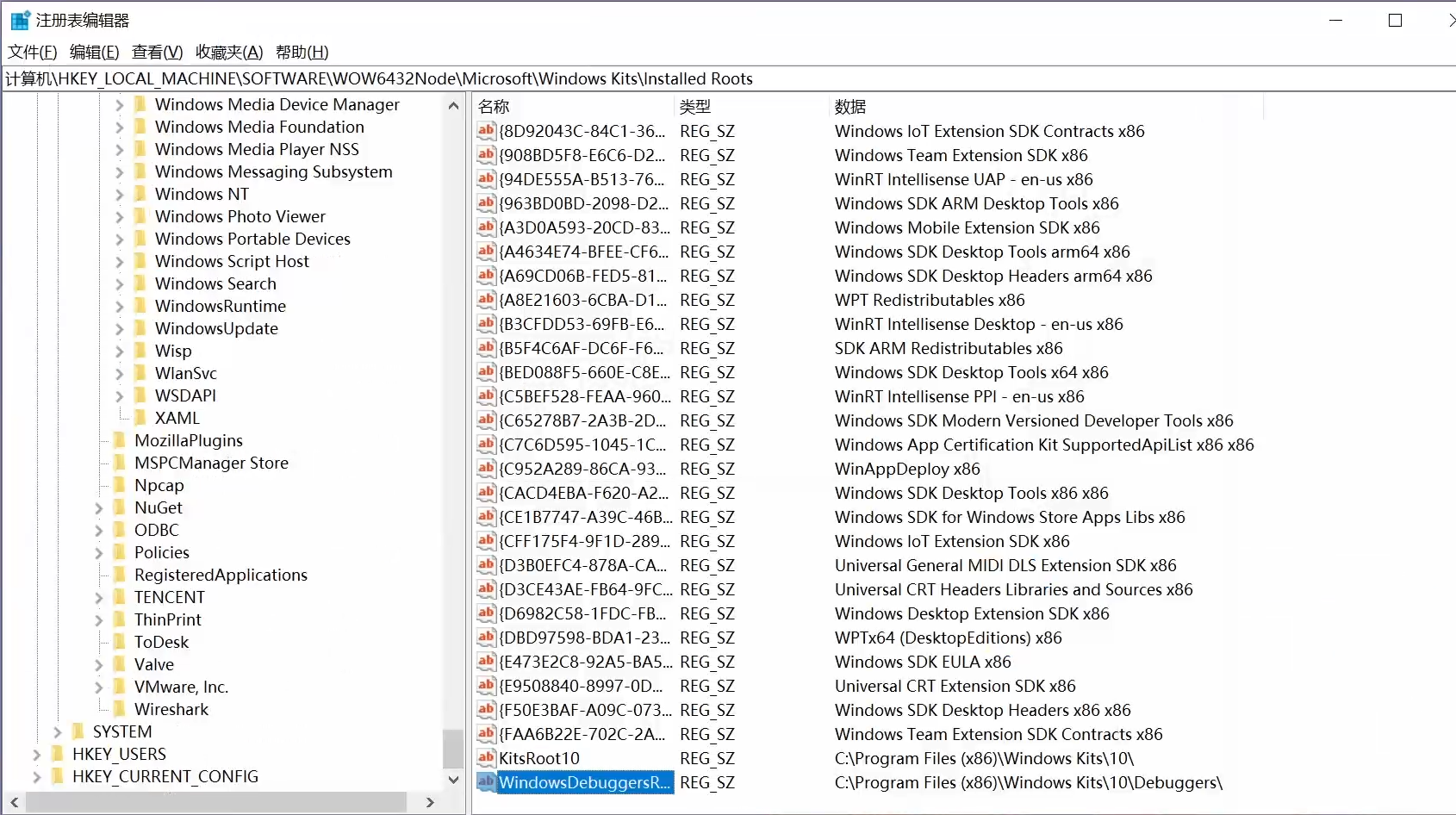Click the tree pane vertical scrollbar thumb
Screen dimensions: 1456x815
[x=453, y=748]
